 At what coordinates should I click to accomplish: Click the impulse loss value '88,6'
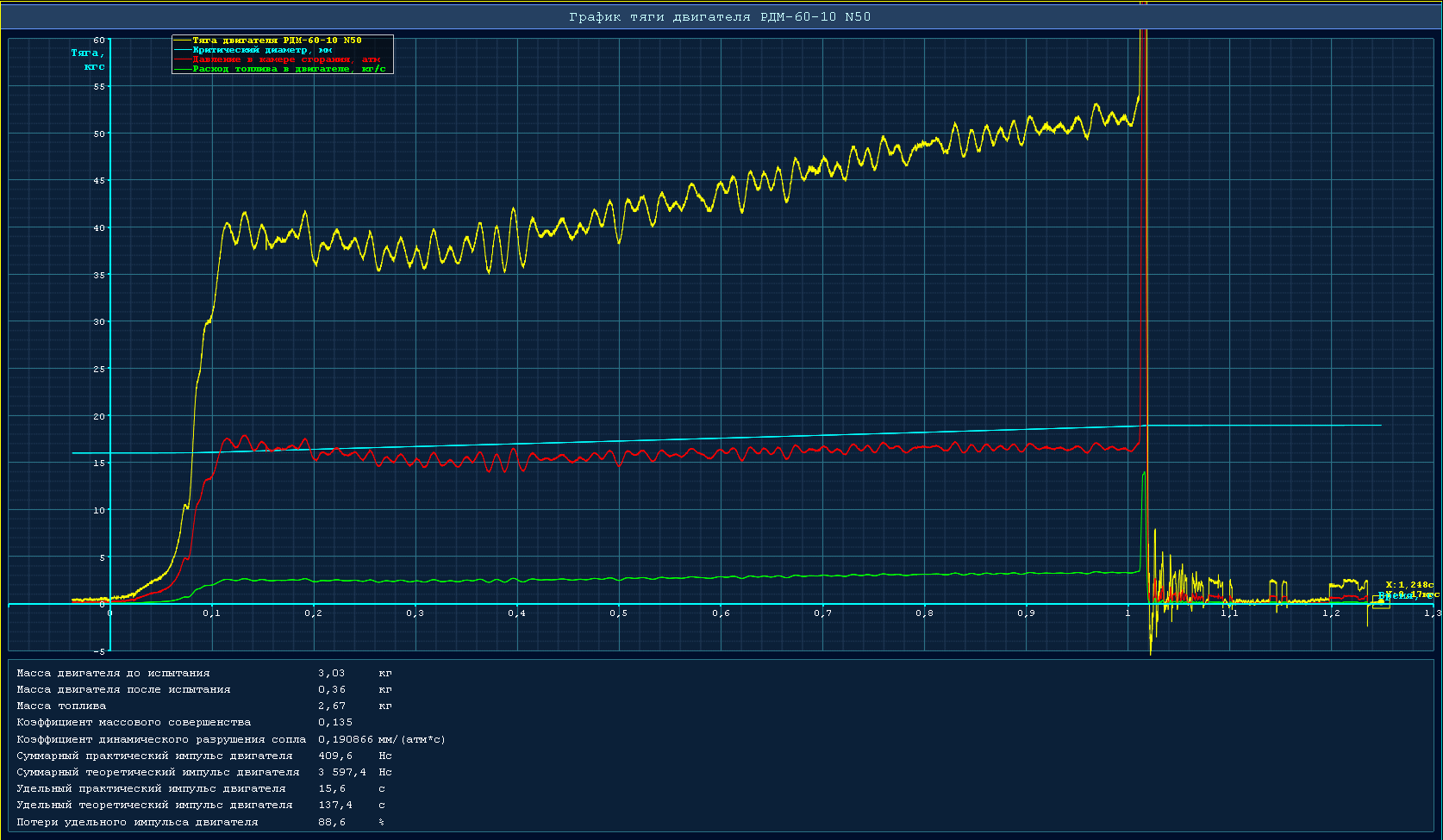click(x=332, y=823)
